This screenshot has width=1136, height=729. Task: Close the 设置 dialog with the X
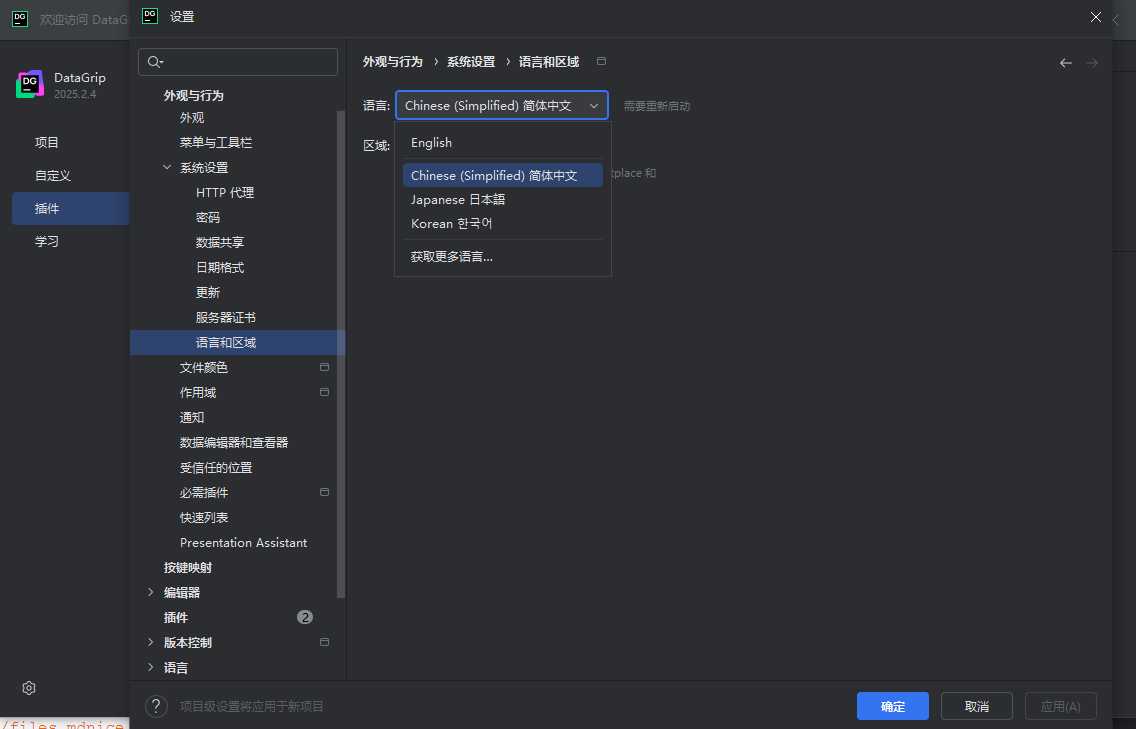coord(1095,17)
